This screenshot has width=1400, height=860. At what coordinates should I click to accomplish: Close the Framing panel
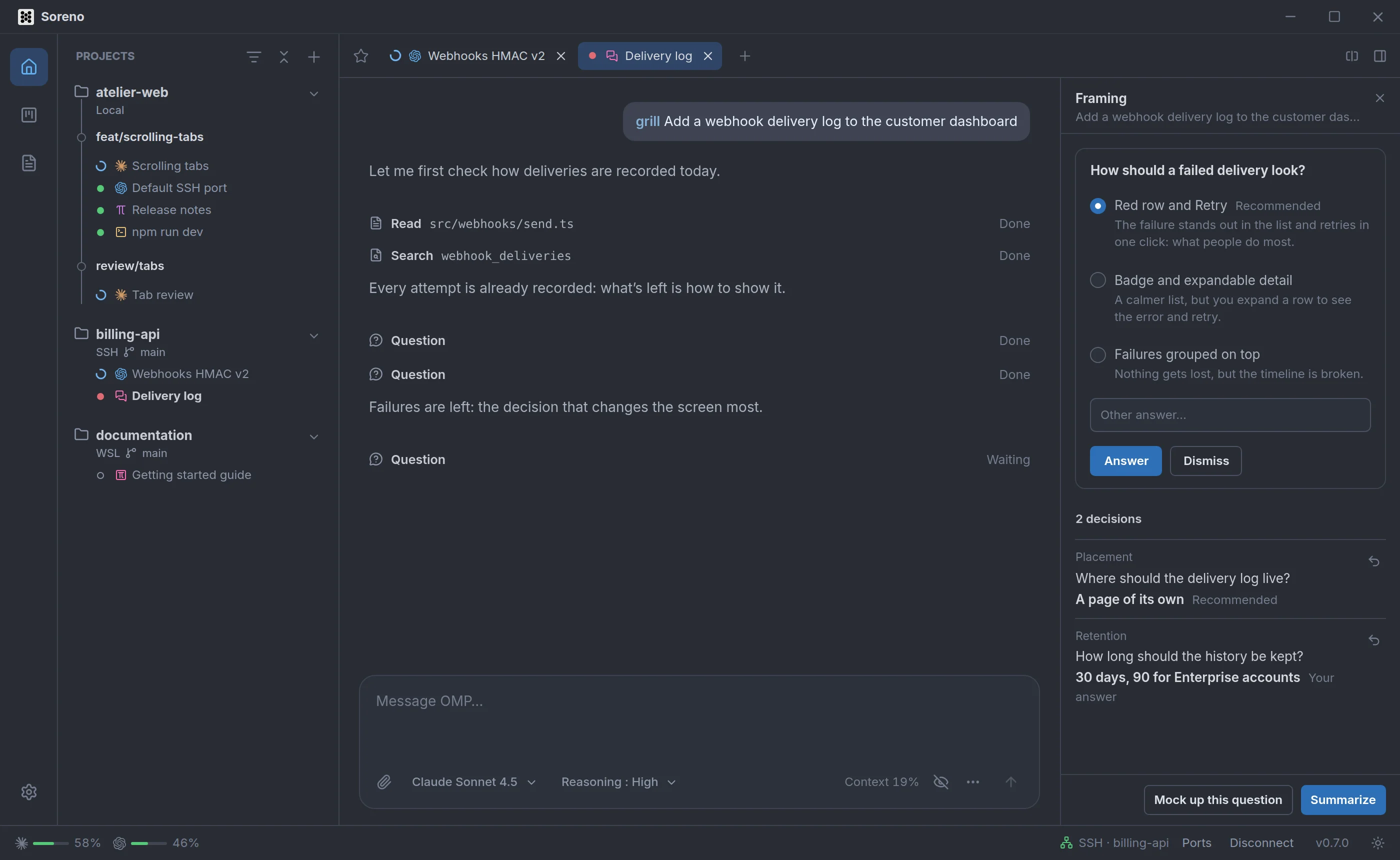coord(1379,98)
